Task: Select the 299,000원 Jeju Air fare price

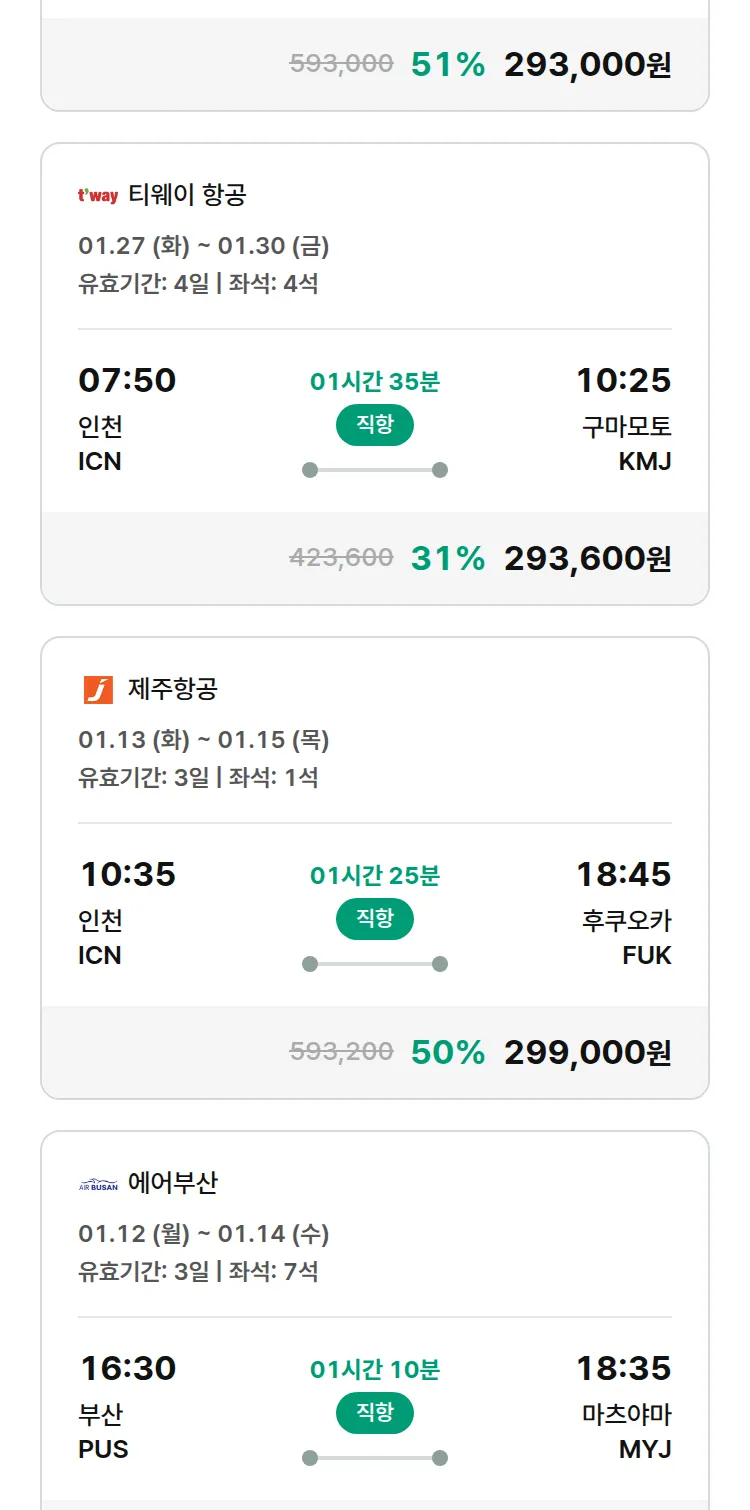Action: pyautogui.click(x=587, y=1052)
